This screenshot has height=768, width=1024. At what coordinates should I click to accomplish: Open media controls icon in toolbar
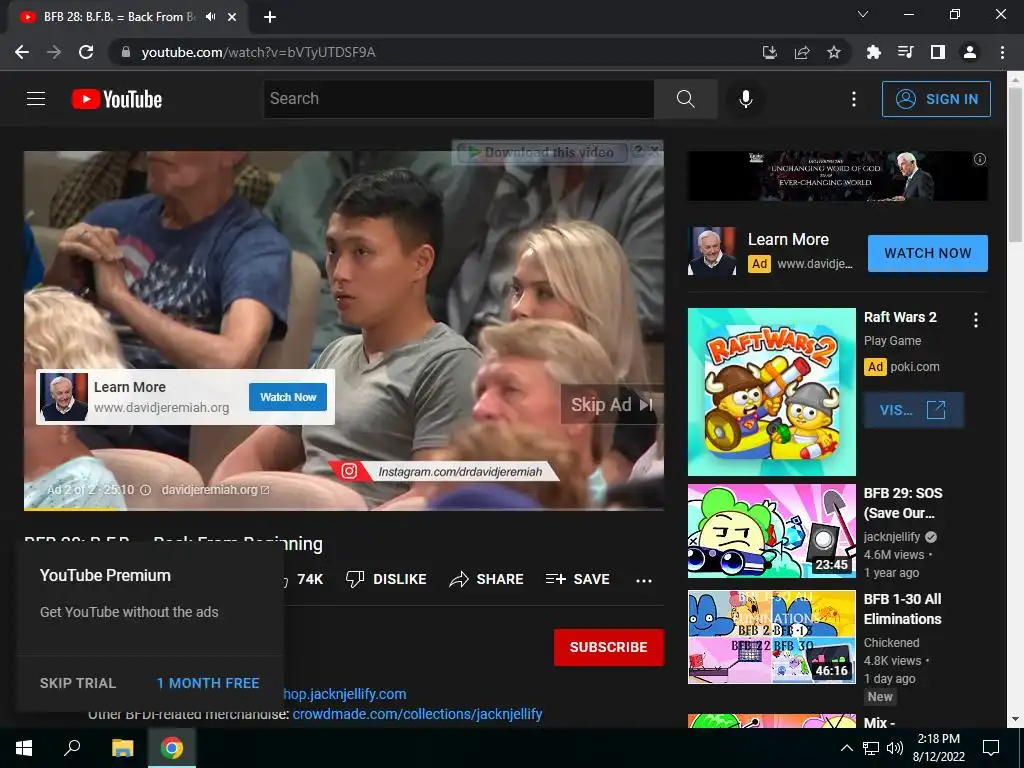click(x=905, y=52)
